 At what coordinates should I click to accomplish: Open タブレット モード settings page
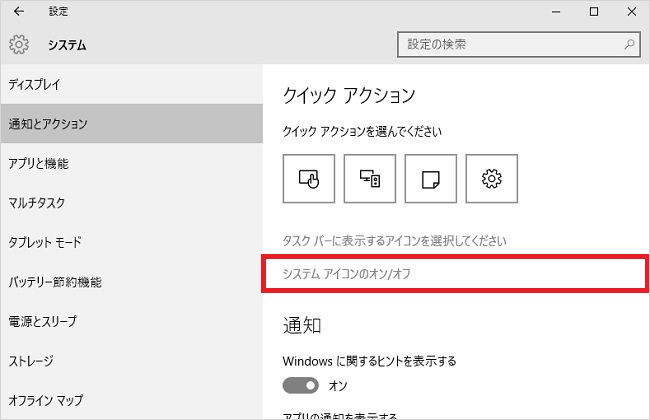tap(132, 242)
